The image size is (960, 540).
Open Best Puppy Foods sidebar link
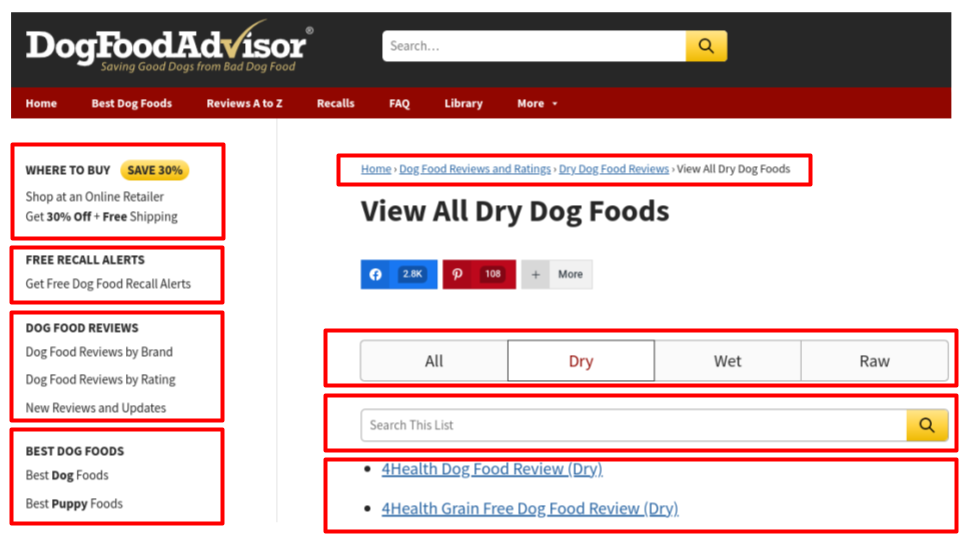[x=74, y=503]
